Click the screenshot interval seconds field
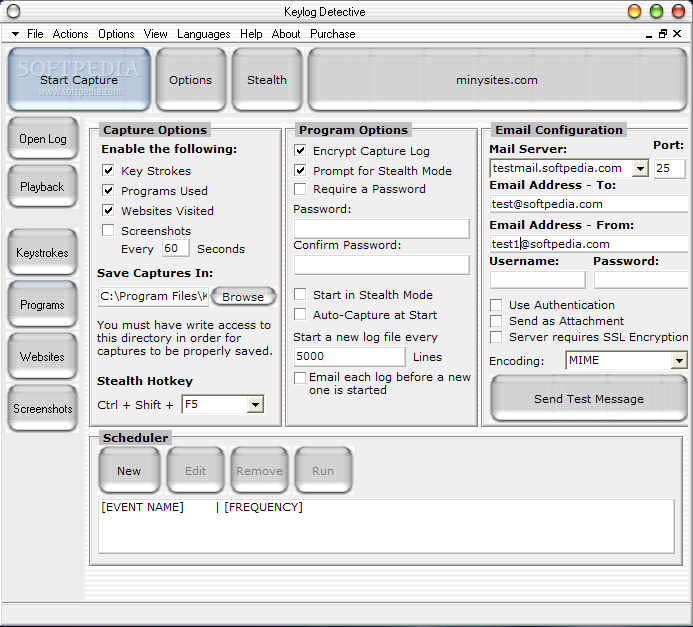 pyautogui.click(x=175, y=248)
